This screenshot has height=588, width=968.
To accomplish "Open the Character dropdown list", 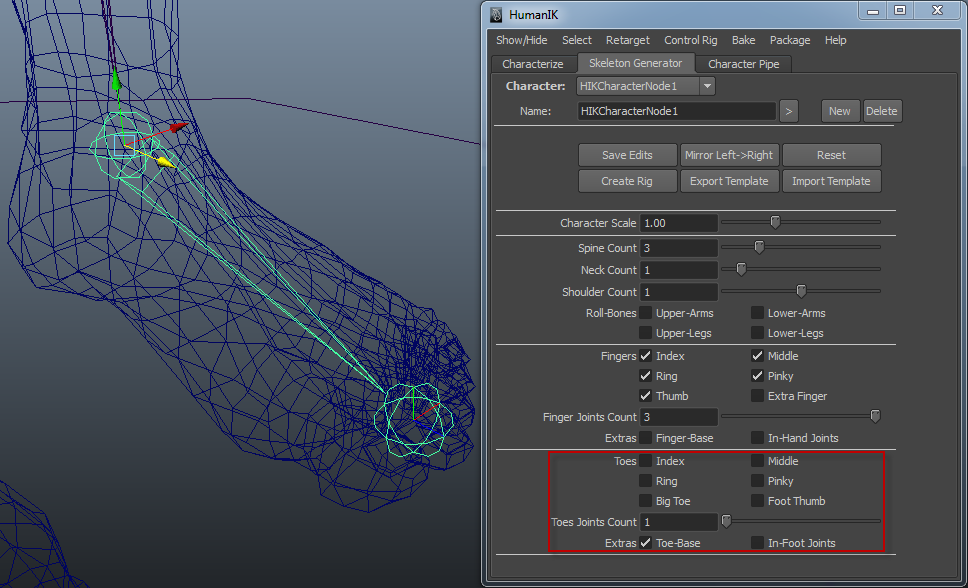I will (x=707, y=86).
